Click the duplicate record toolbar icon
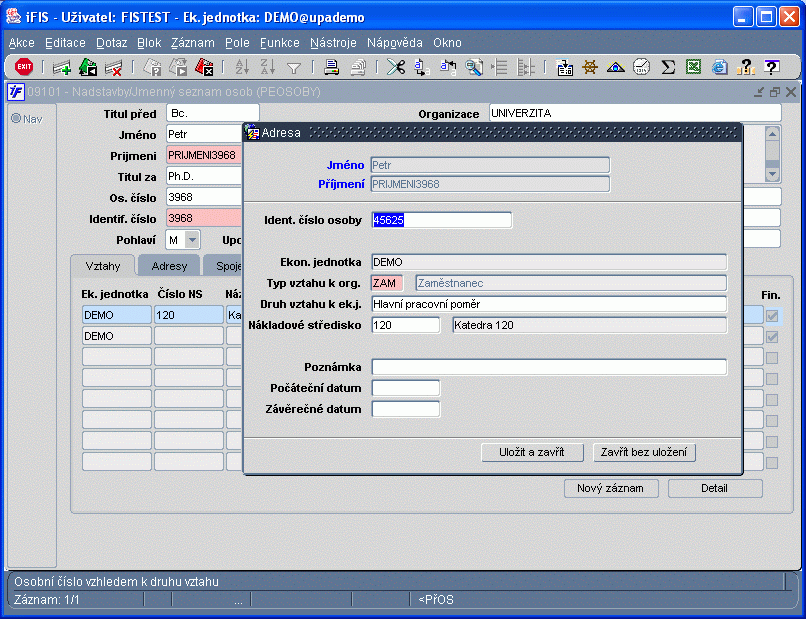The image size is (806, 619). coord(88,67)
